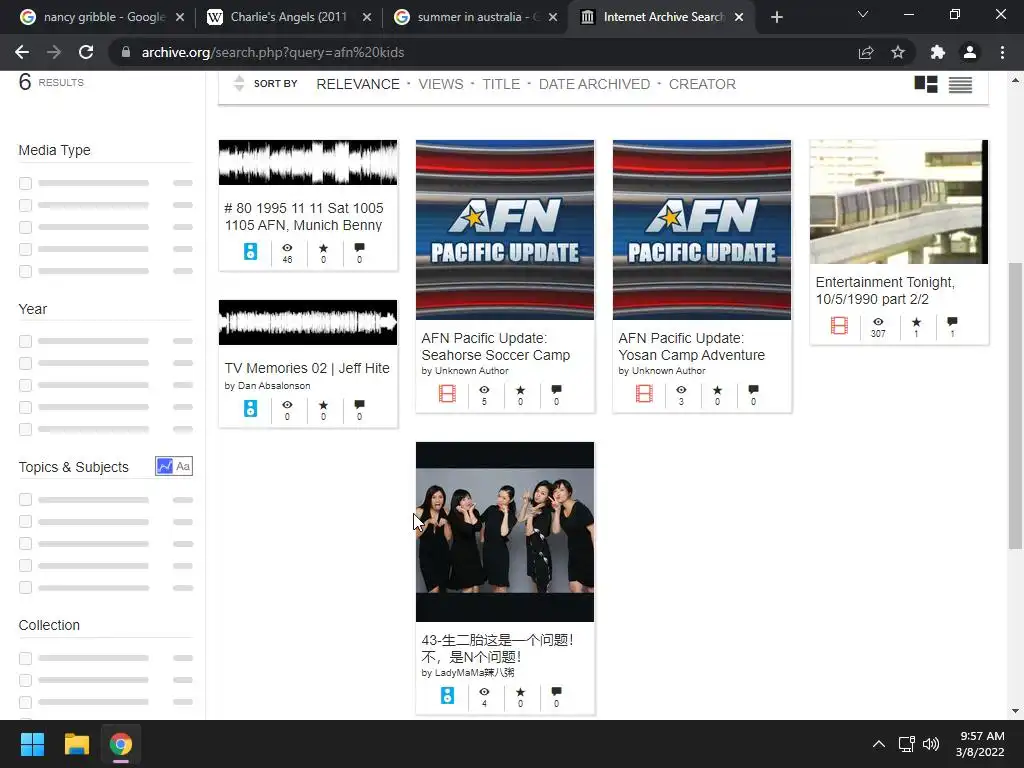The height and width of the screenshot is (768, 1024).
Task: Open clock and date in taskbar
Action: (980, 744)
